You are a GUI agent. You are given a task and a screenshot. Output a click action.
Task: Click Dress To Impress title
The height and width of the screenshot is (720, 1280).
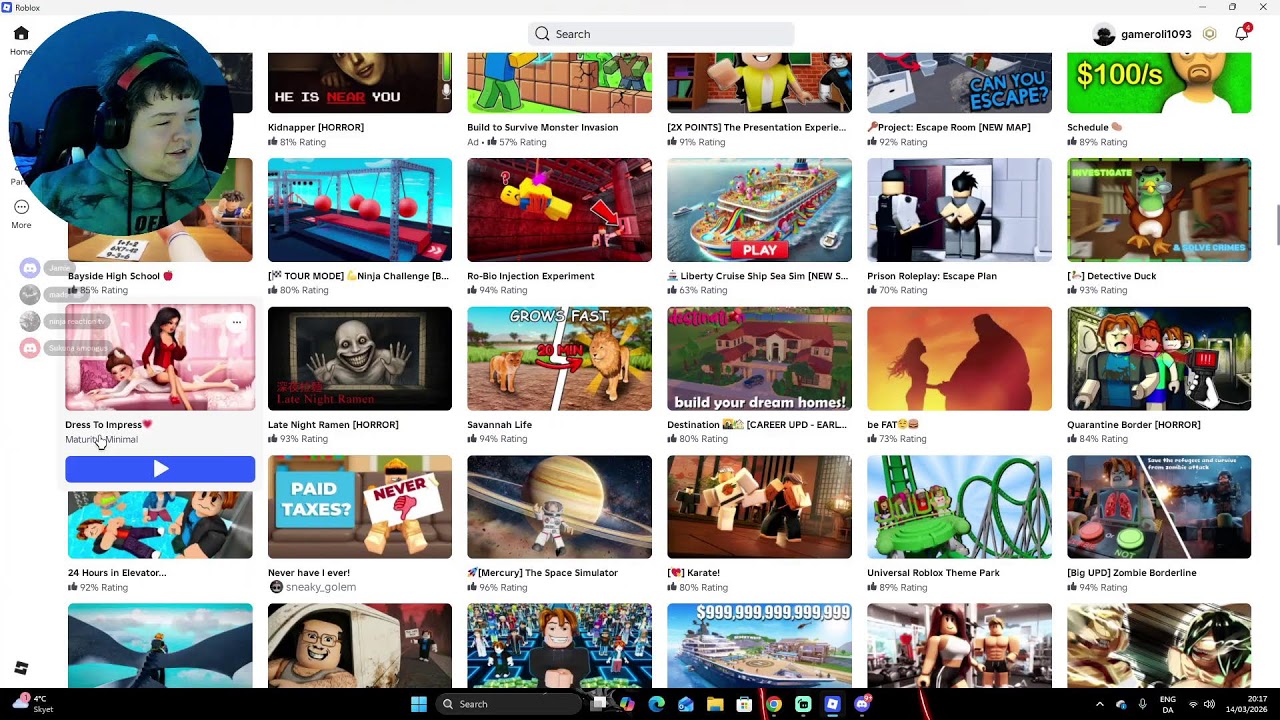point(109,425)
